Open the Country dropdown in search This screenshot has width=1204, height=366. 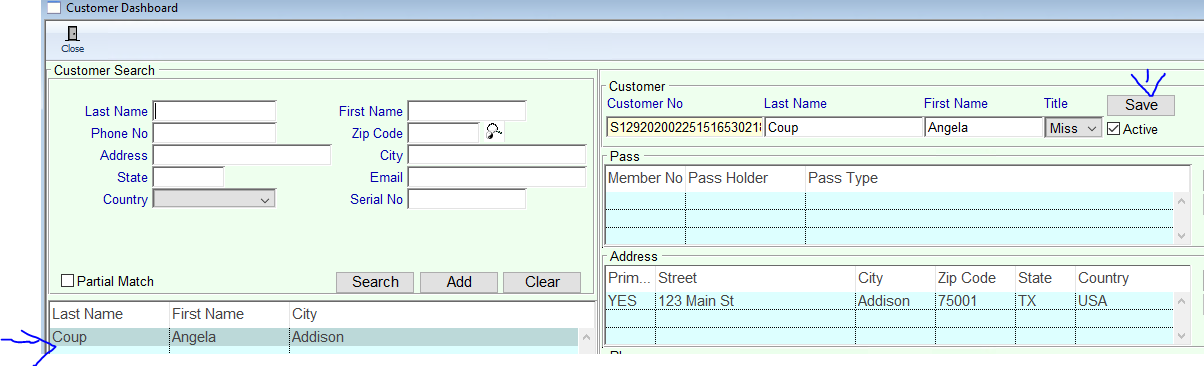214,199
